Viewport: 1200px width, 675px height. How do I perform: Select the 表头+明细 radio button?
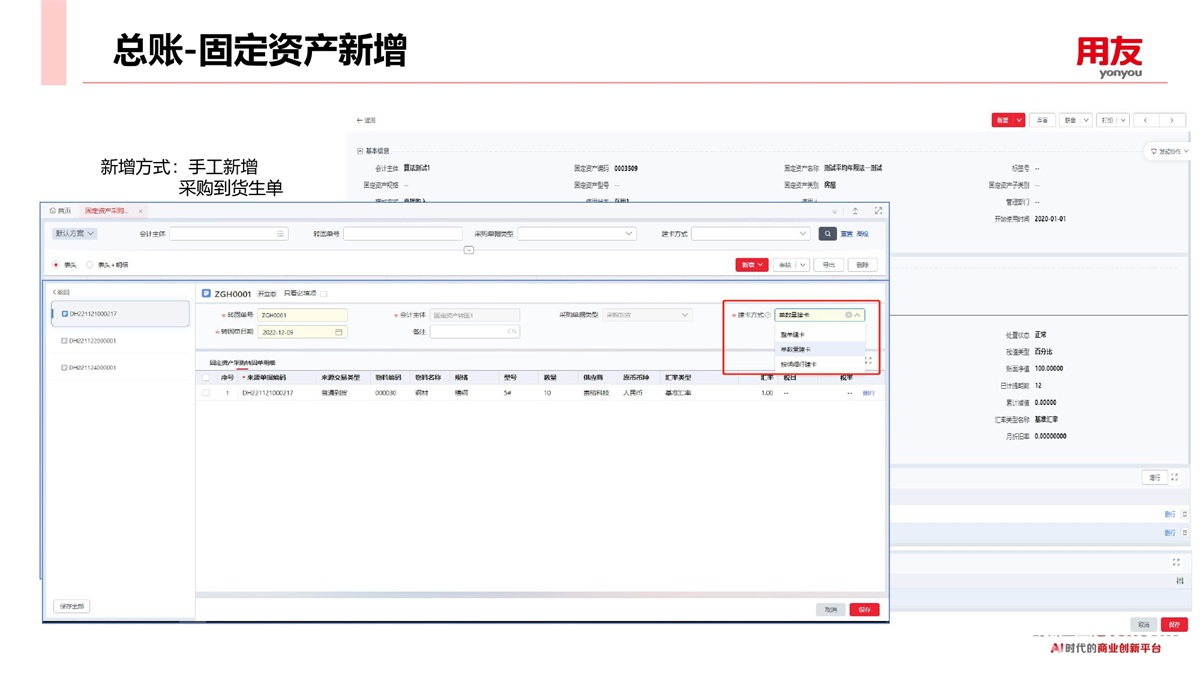coord(90,265)
